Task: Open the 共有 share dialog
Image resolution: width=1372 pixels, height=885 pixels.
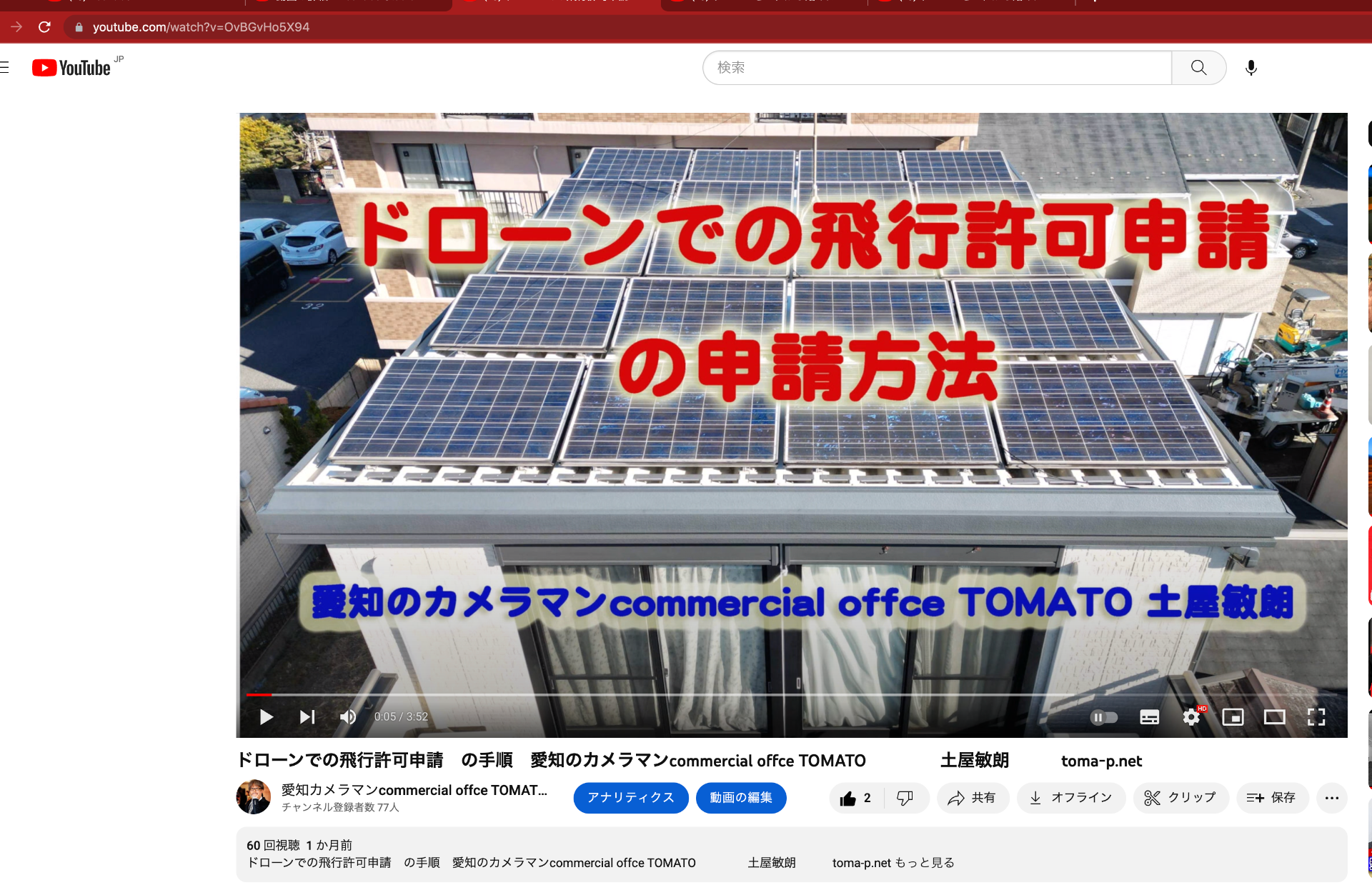Action: pyautogui.click(x=972, y=798)
